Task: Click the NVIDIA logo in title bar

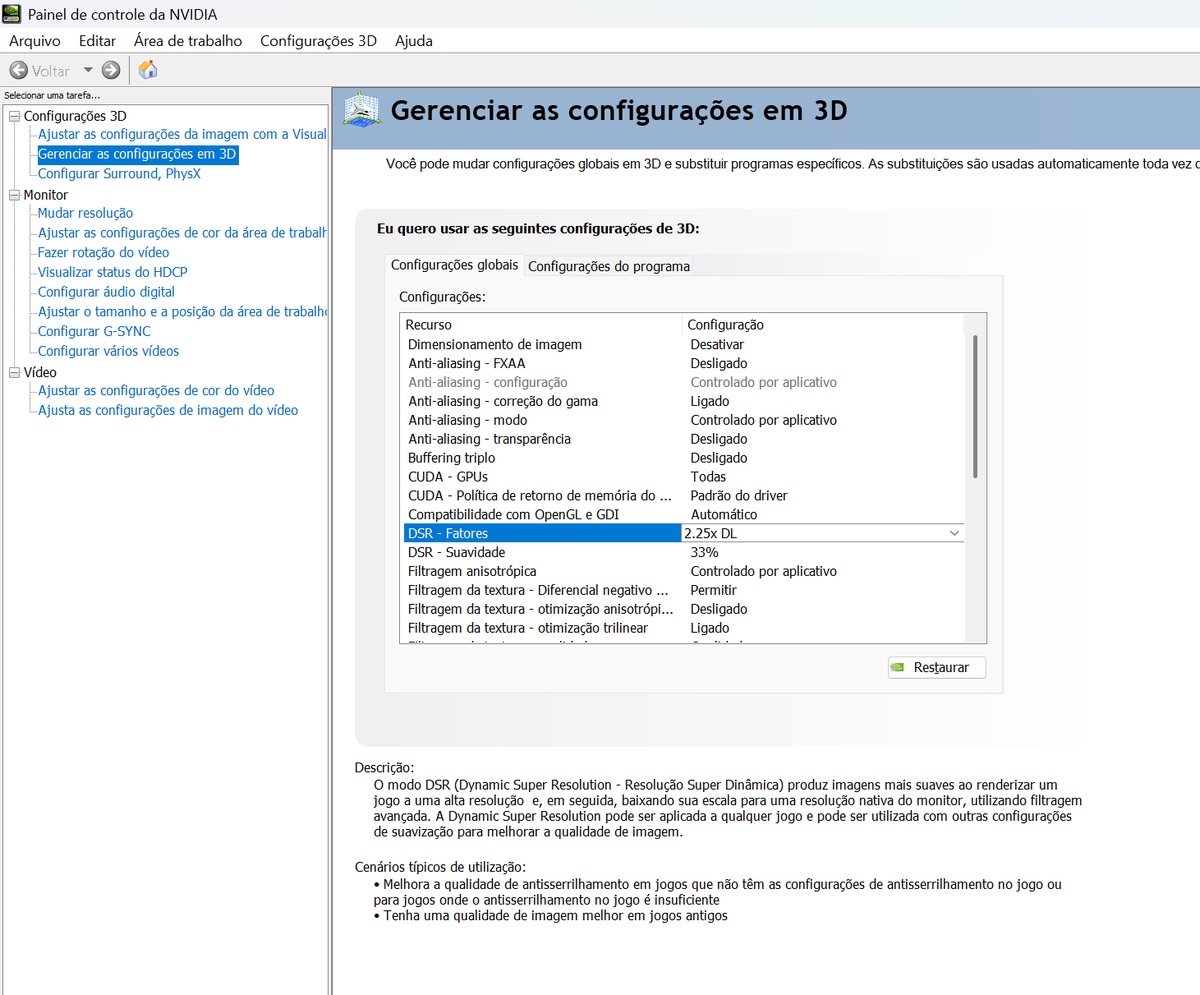Action: [x=12, y=14]
